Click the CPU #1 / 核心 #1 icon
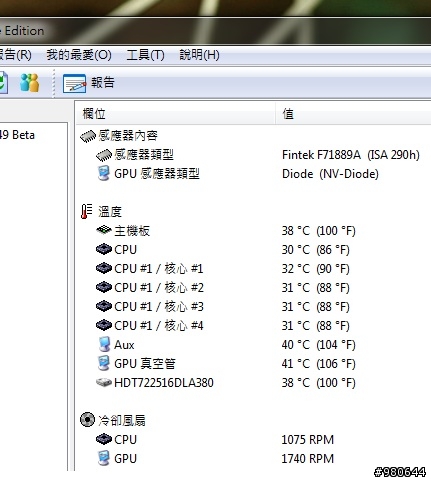This screenshot has height=480, width=431. 104,268
